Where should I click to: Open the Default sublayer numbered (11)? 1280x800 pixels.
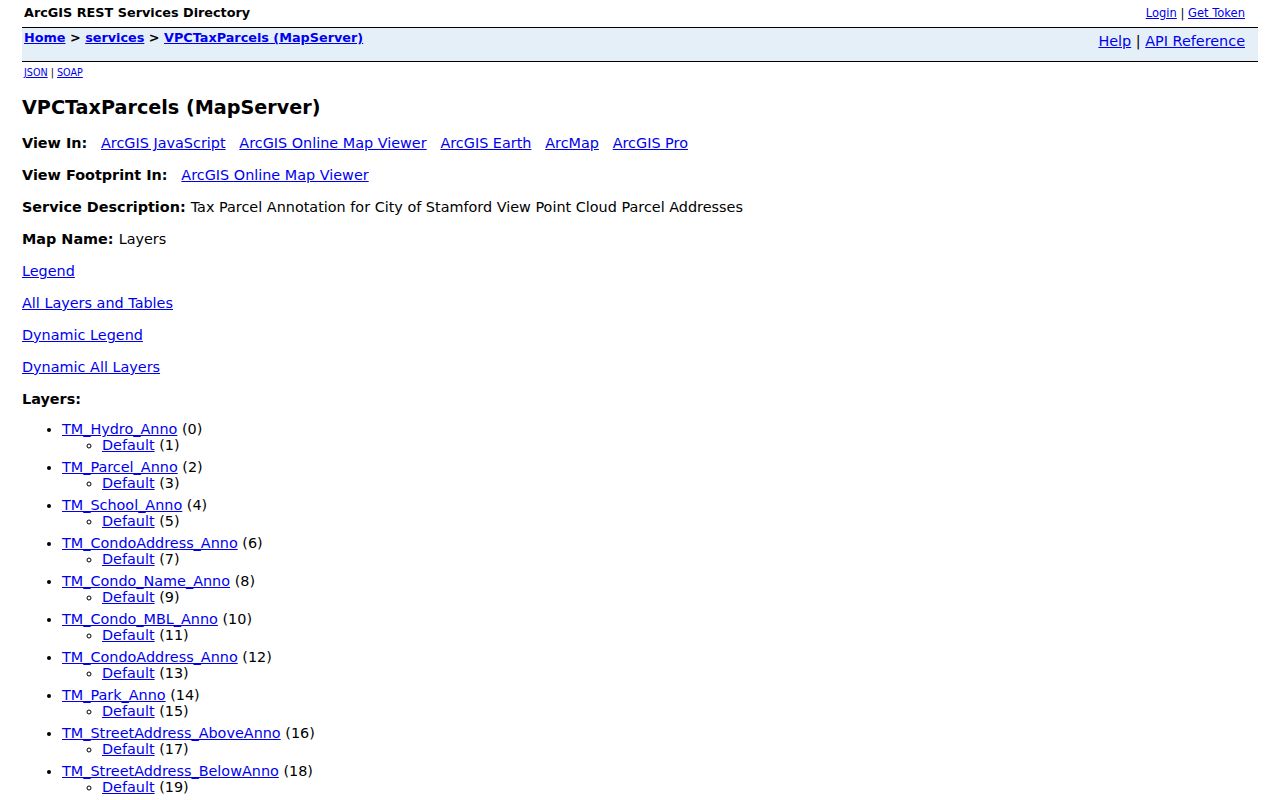click(128, 635)
